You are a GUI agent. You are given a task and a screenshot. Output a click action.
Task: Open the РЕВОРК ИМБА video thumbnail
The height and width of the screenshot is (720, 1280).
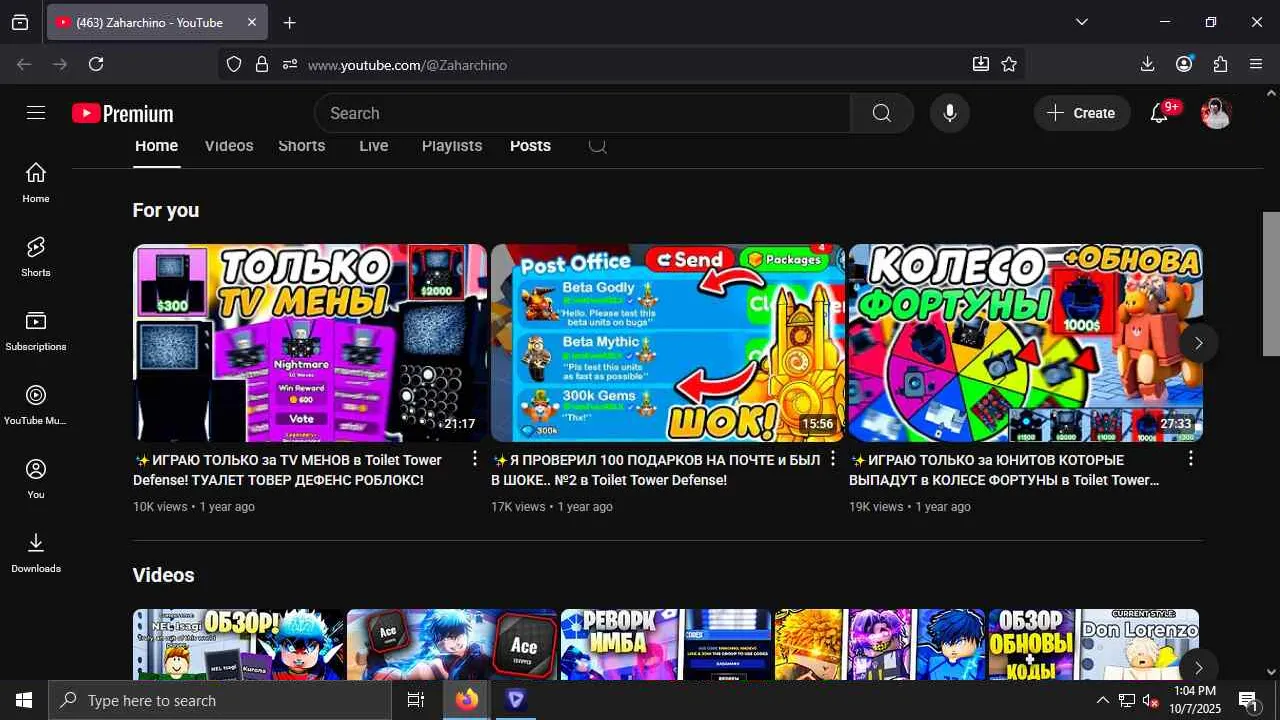coord(666,645)
